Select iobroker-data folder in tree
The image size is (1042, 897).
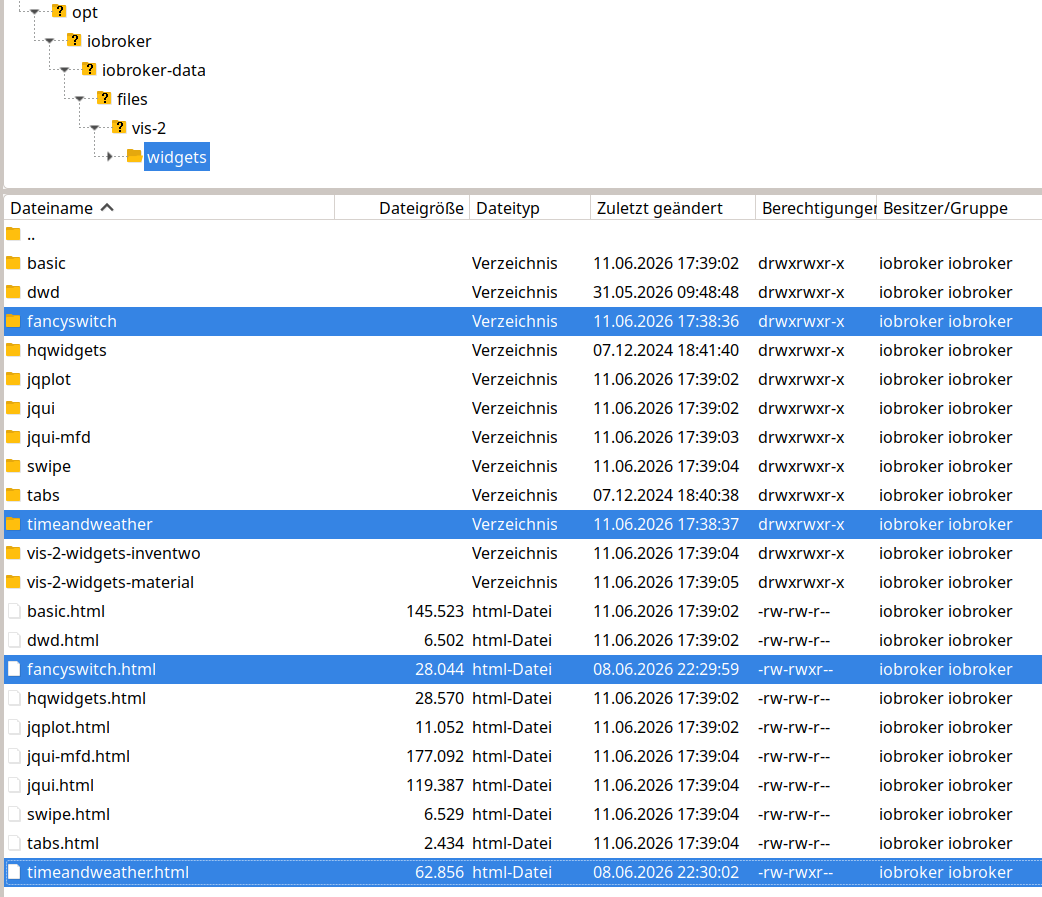154,70
